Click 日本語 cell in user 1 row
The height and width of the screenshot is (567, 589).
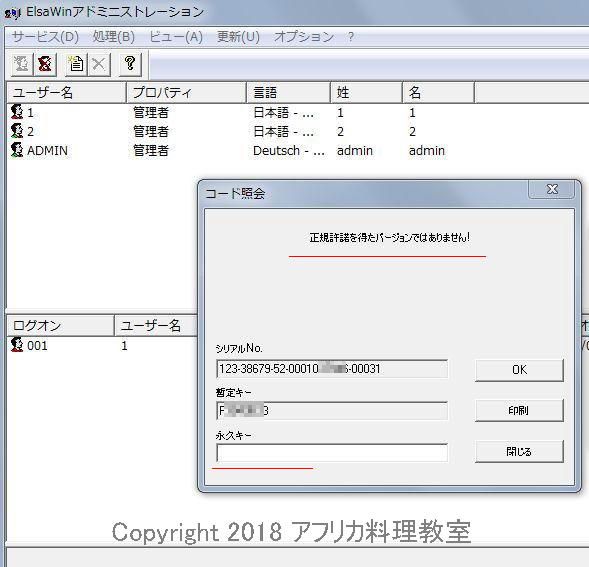click(283, 113)
